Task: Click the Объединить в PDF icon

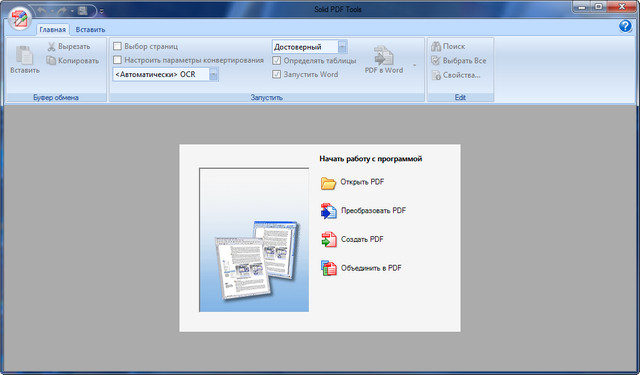Action: [x=329, y=268]
